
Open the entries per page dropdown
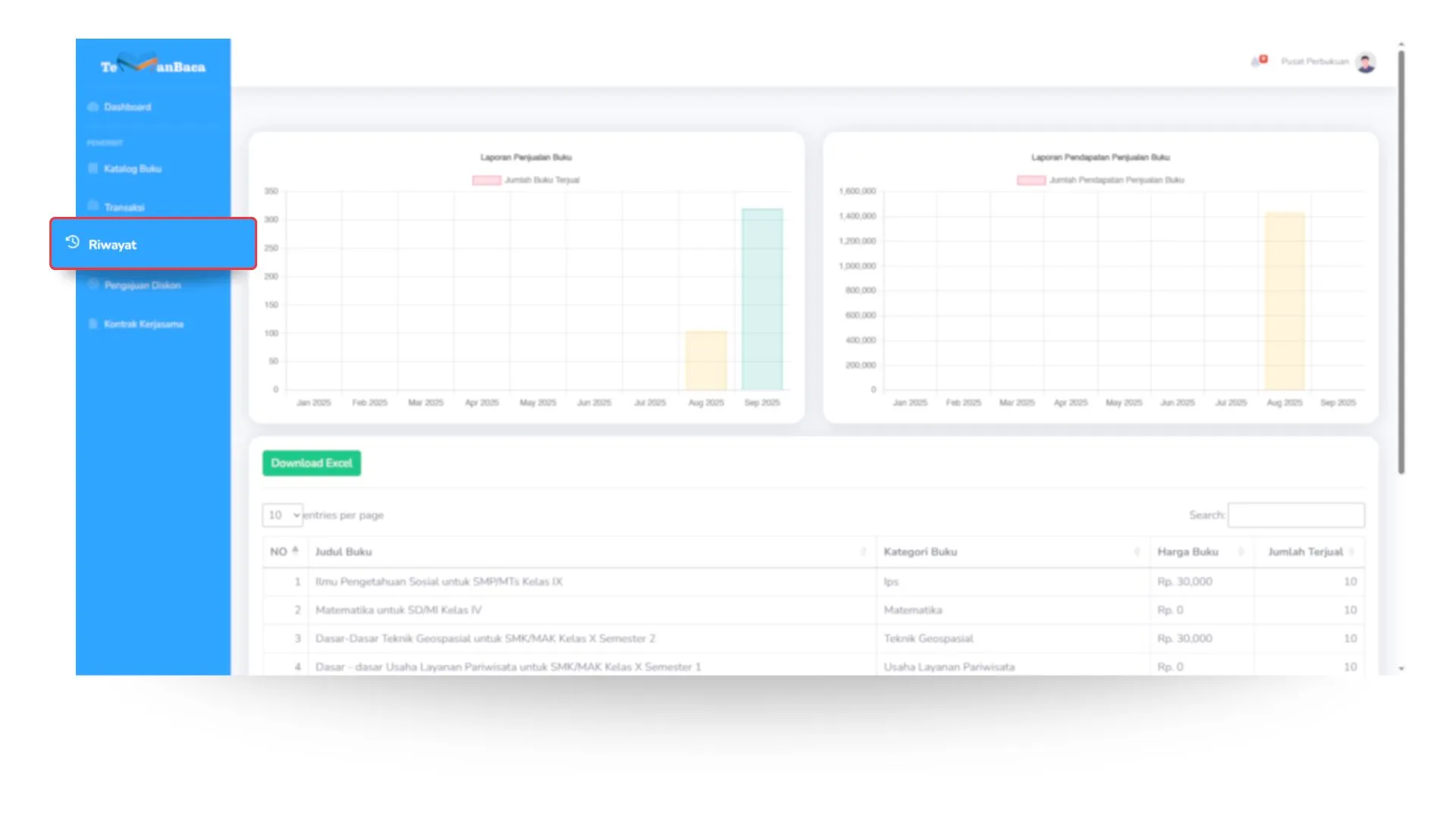282,515
